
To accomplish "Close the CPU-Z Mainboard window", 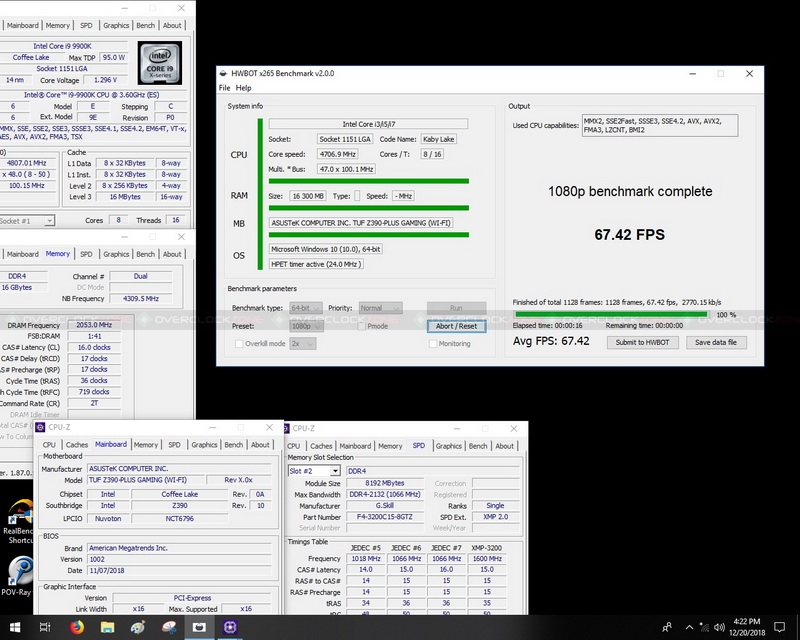I will [269, 427].
